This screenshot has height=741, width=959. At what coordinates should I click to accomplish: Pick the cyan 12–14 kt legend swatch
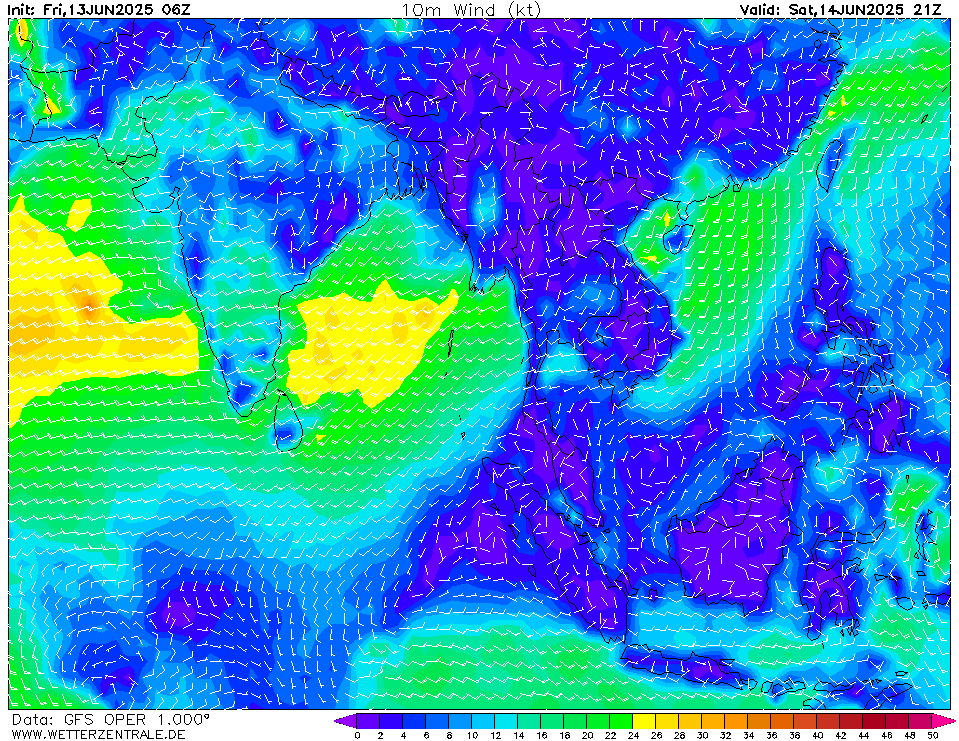[506, 721]
